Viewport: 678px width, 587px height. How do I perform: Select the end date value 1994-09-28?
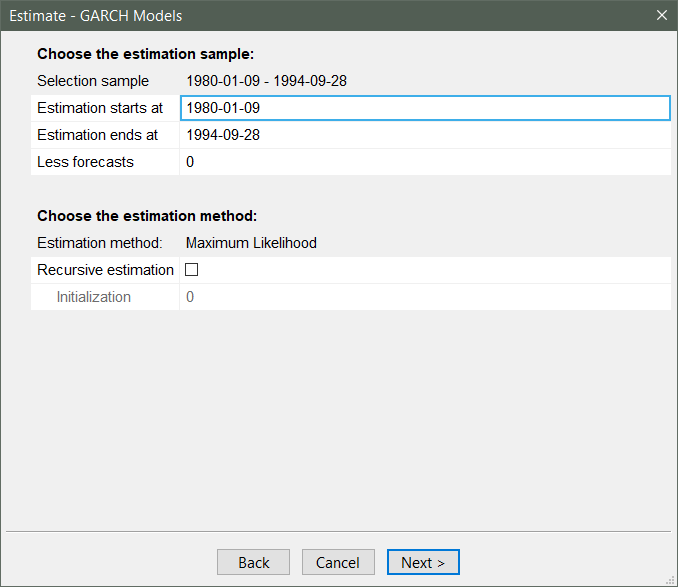click(x=223, y=135)
